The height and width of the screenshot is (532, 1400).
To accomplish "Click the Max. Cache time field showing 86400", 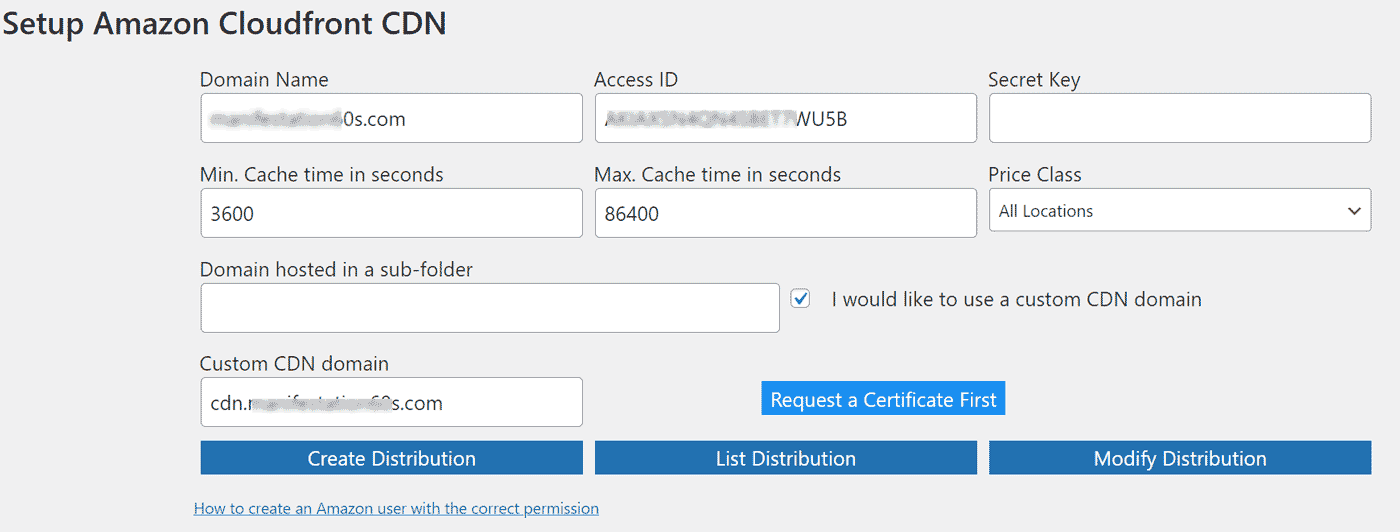I will (x=785, y=214).
